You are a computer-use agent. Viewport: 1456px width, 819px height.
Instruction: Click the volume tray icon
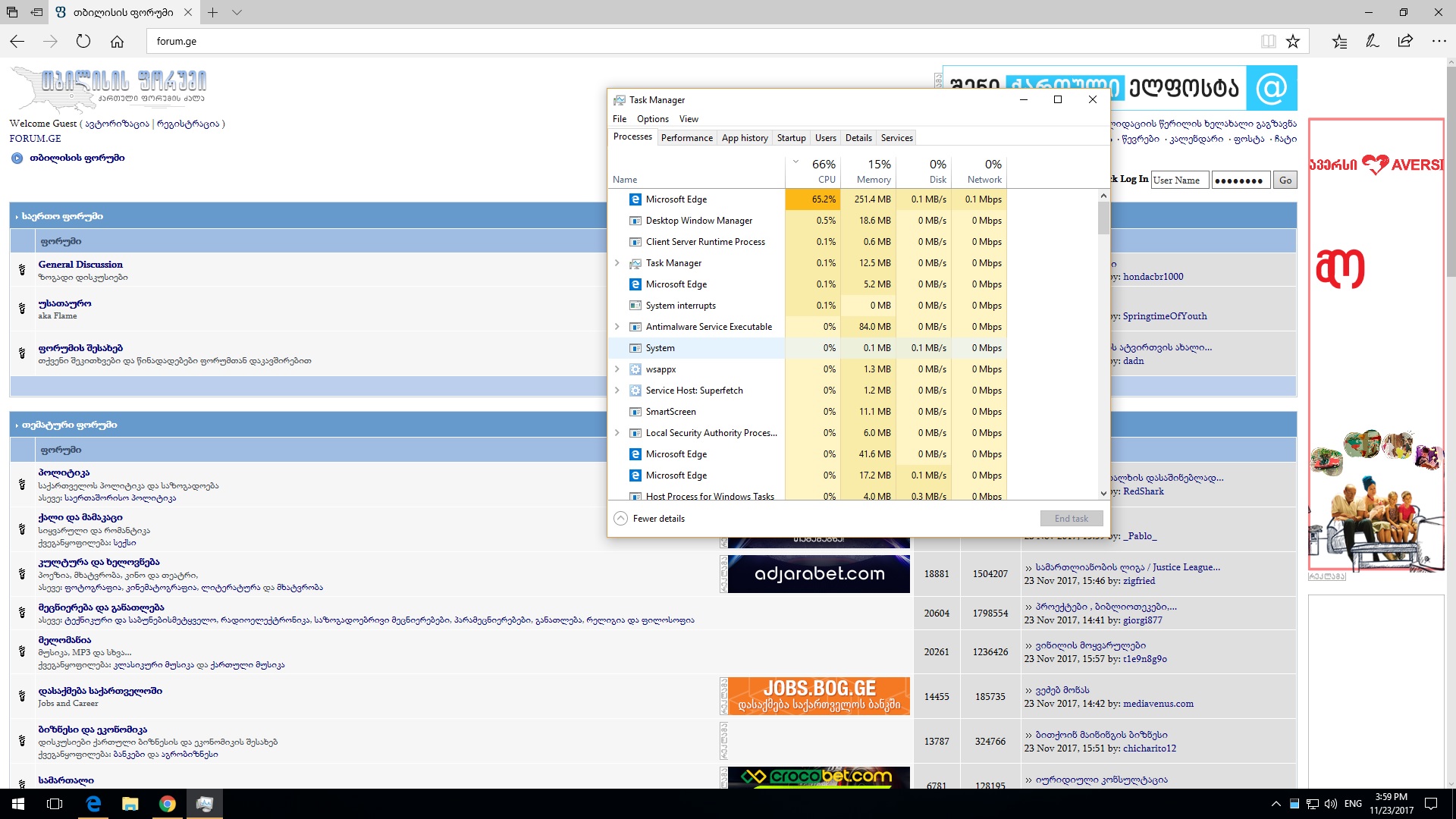(x=1330, y=804)
